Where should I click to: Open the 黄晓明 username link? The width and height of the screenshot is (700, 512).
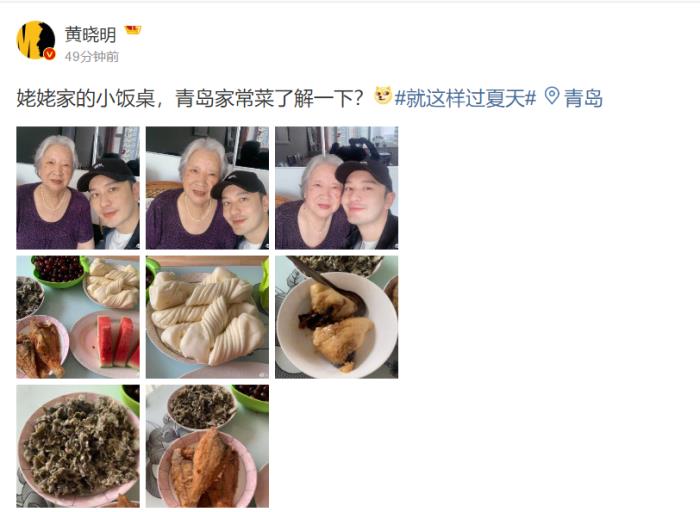coord(91,34)
